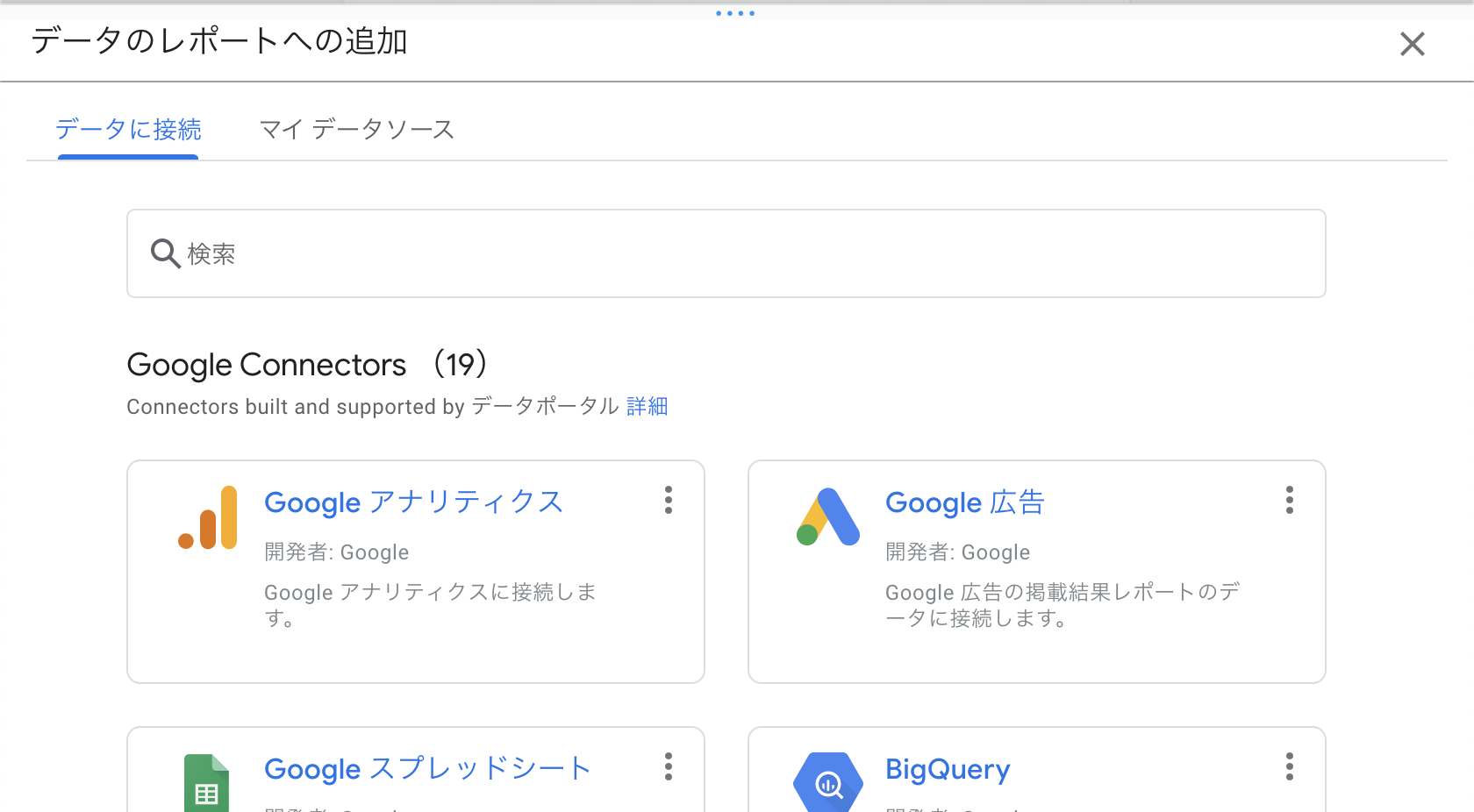Select the データに接続 tab

[x=128, y=129]
